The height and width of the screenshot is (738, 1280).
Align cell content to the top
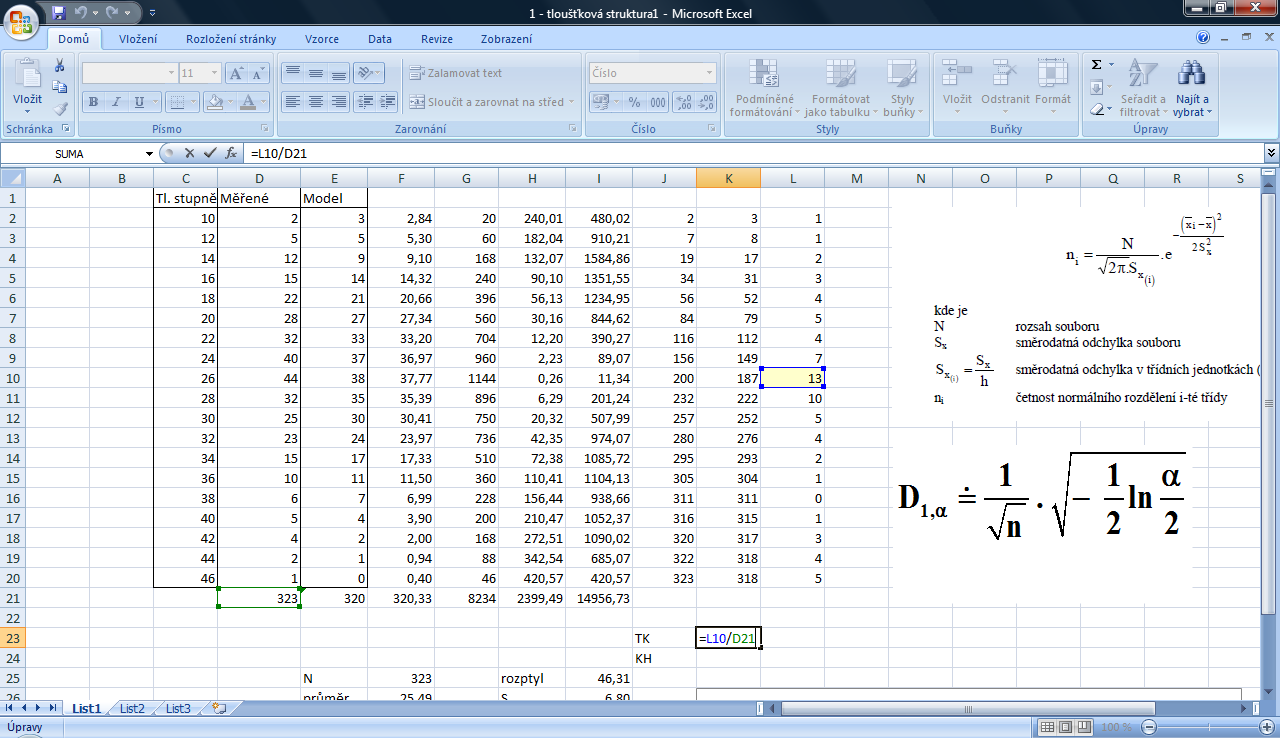[292, 73]
